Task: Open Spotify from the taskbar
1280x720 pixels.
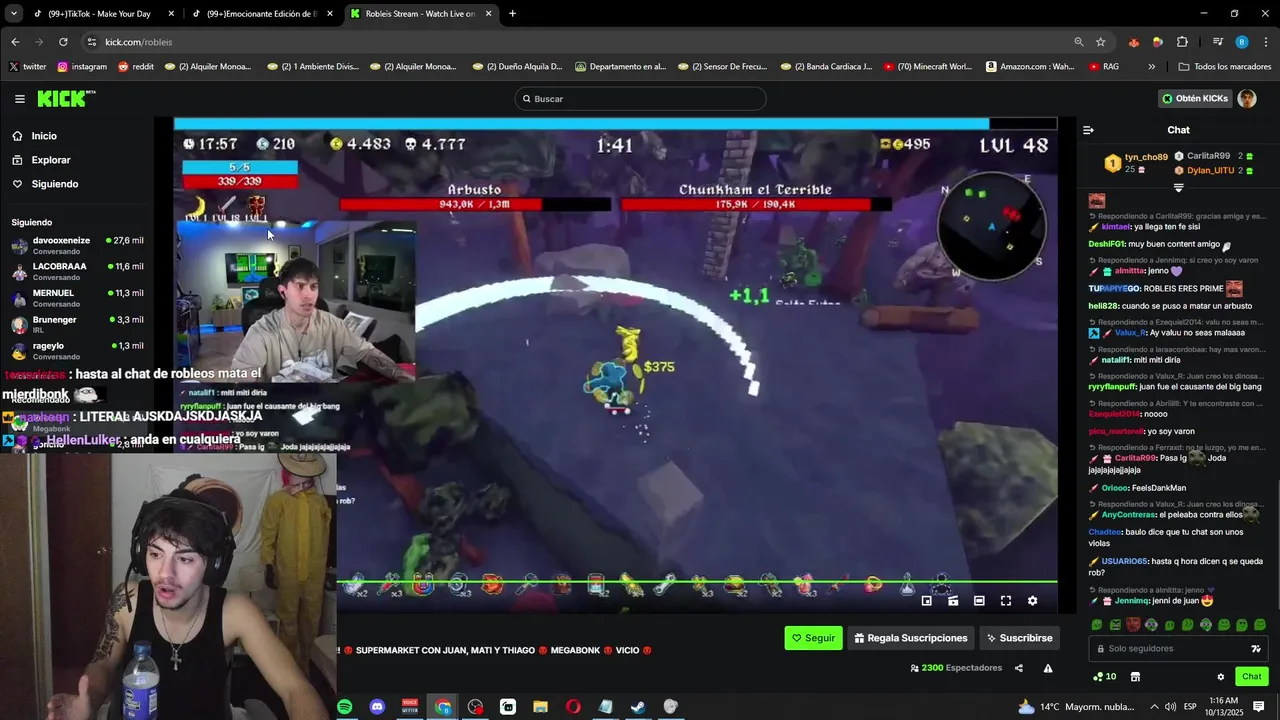Action: pyautogui.click(x=345, y=707)
